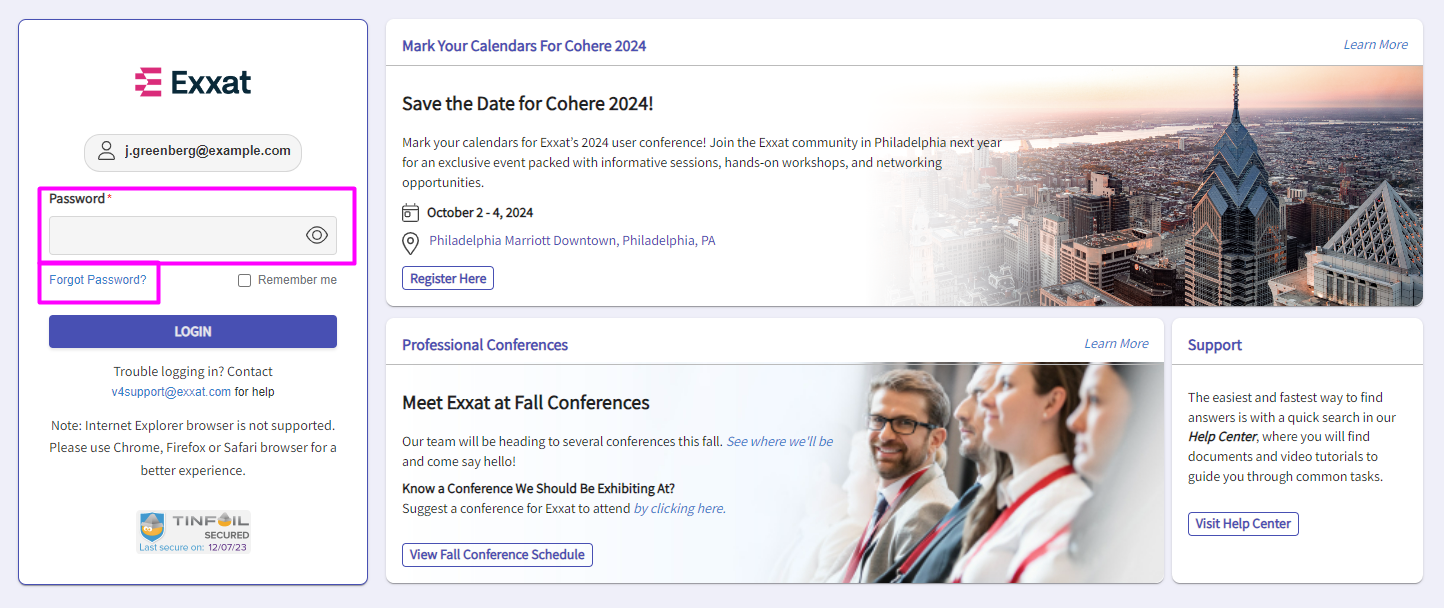The width and height of the screenshot is (1444, 608).
Task: Click the Tinfoil Secured badge
Action: [x=193, y=532]
